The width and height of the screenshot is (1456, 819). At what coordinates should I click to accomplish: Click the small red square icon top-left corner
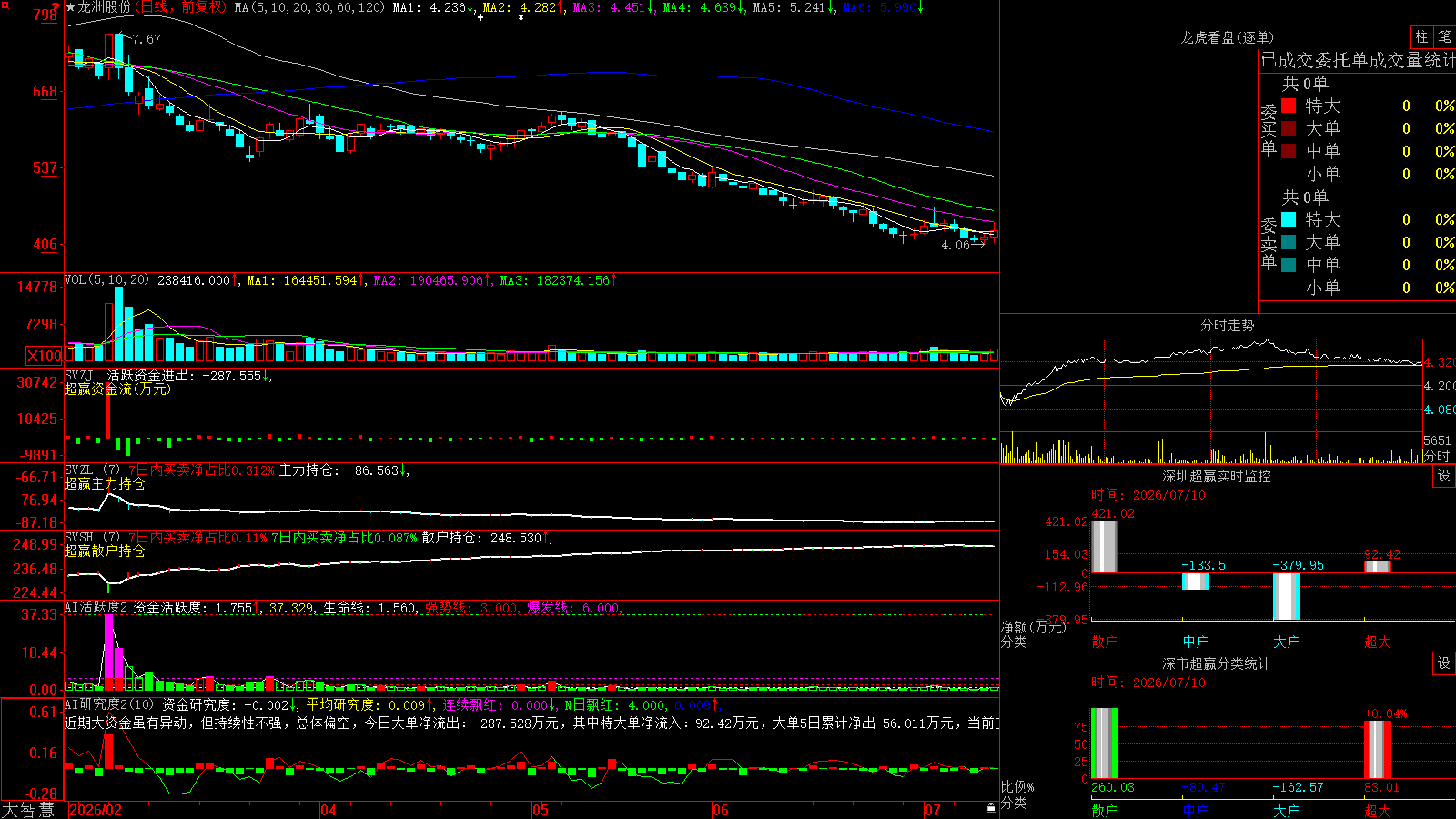5,5
